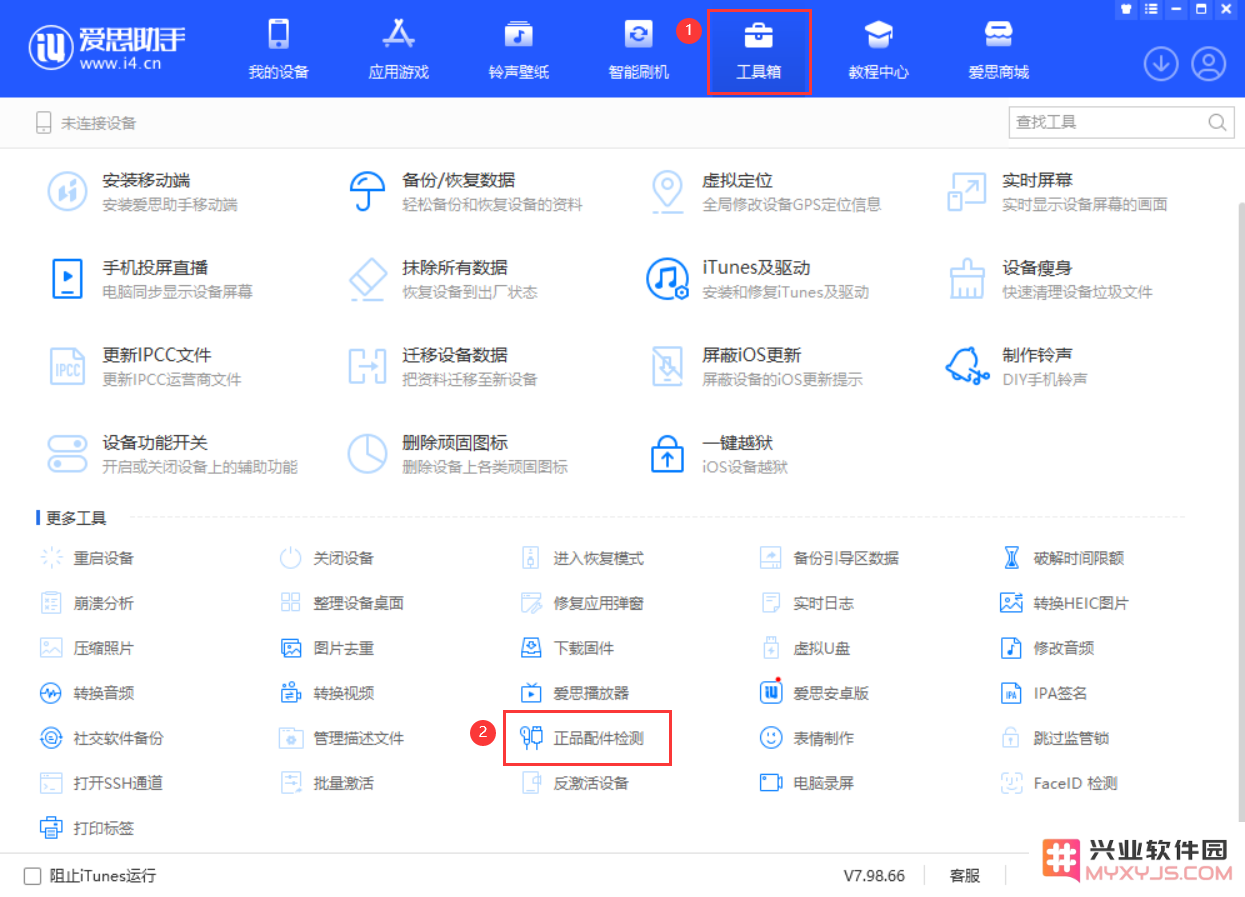Open 实时日志 tool
1245x897 pixels.
tap(807, 603)
